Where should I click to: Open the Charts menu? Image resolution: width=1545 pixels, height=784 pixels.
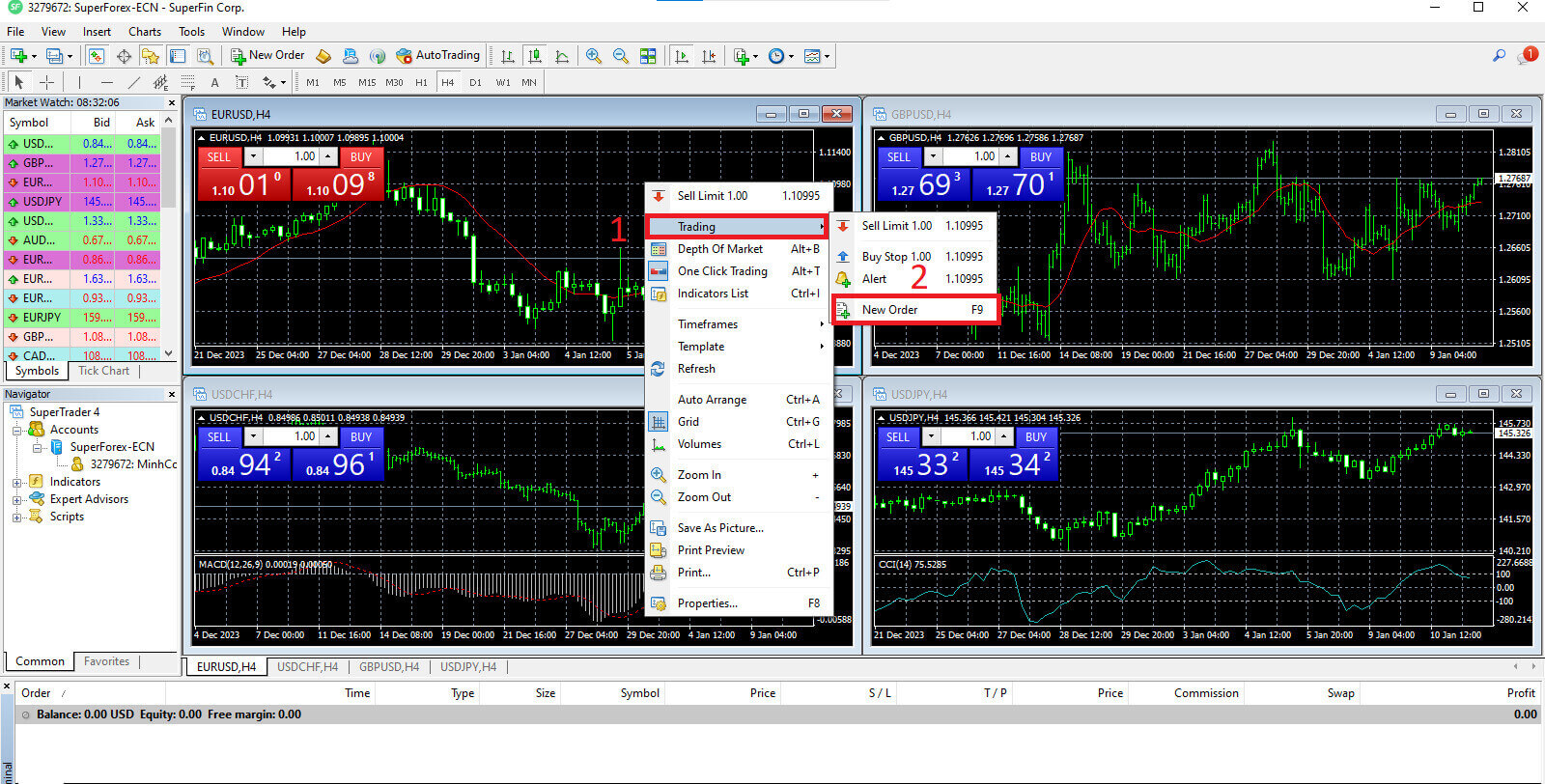click(145, 32)
